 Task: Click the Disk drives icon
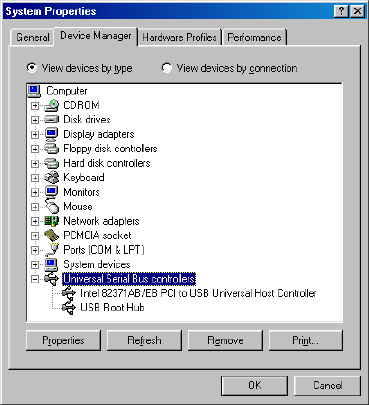click(52, 120)
